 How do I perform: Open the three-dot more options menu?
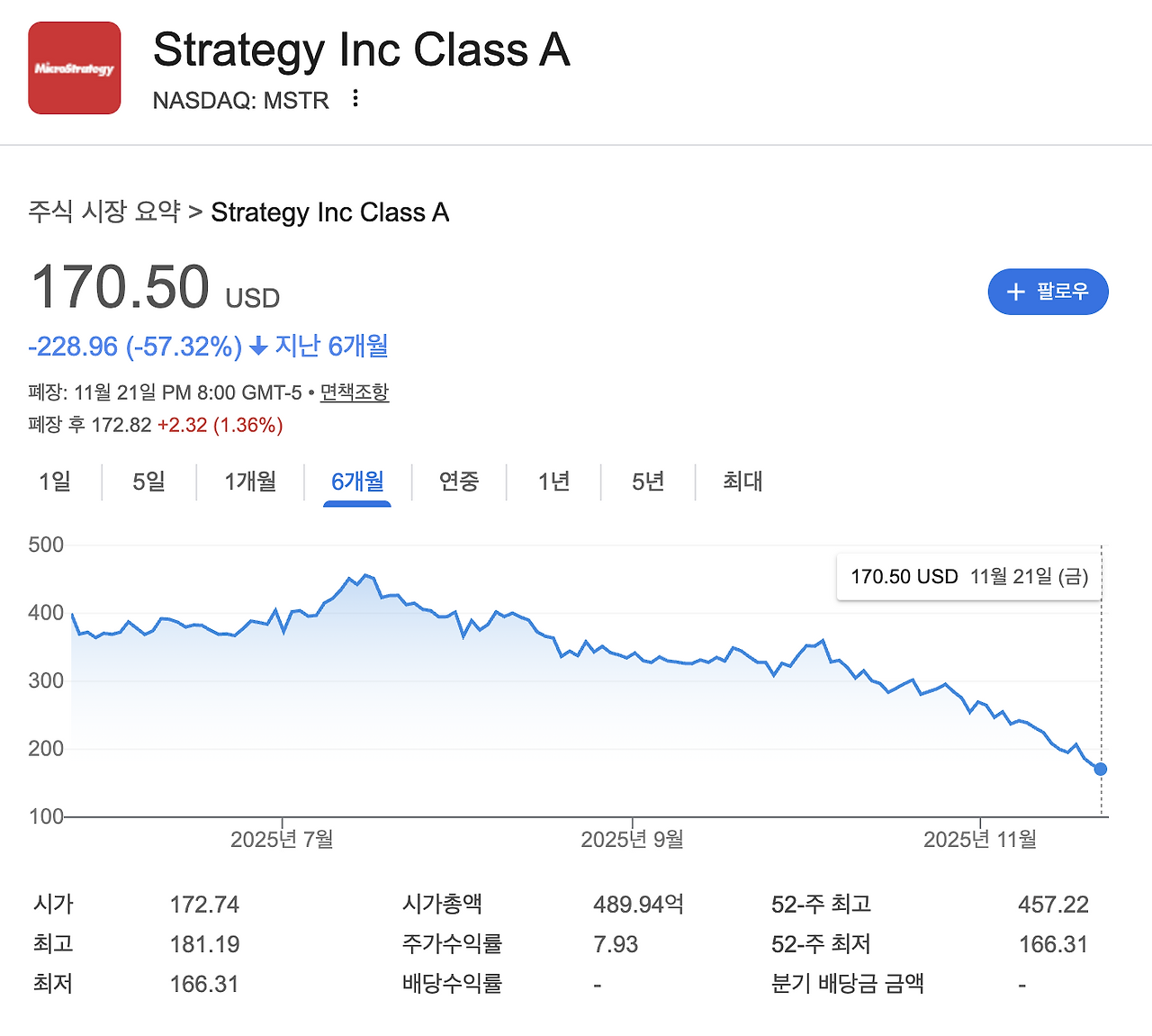pos(355,98)
